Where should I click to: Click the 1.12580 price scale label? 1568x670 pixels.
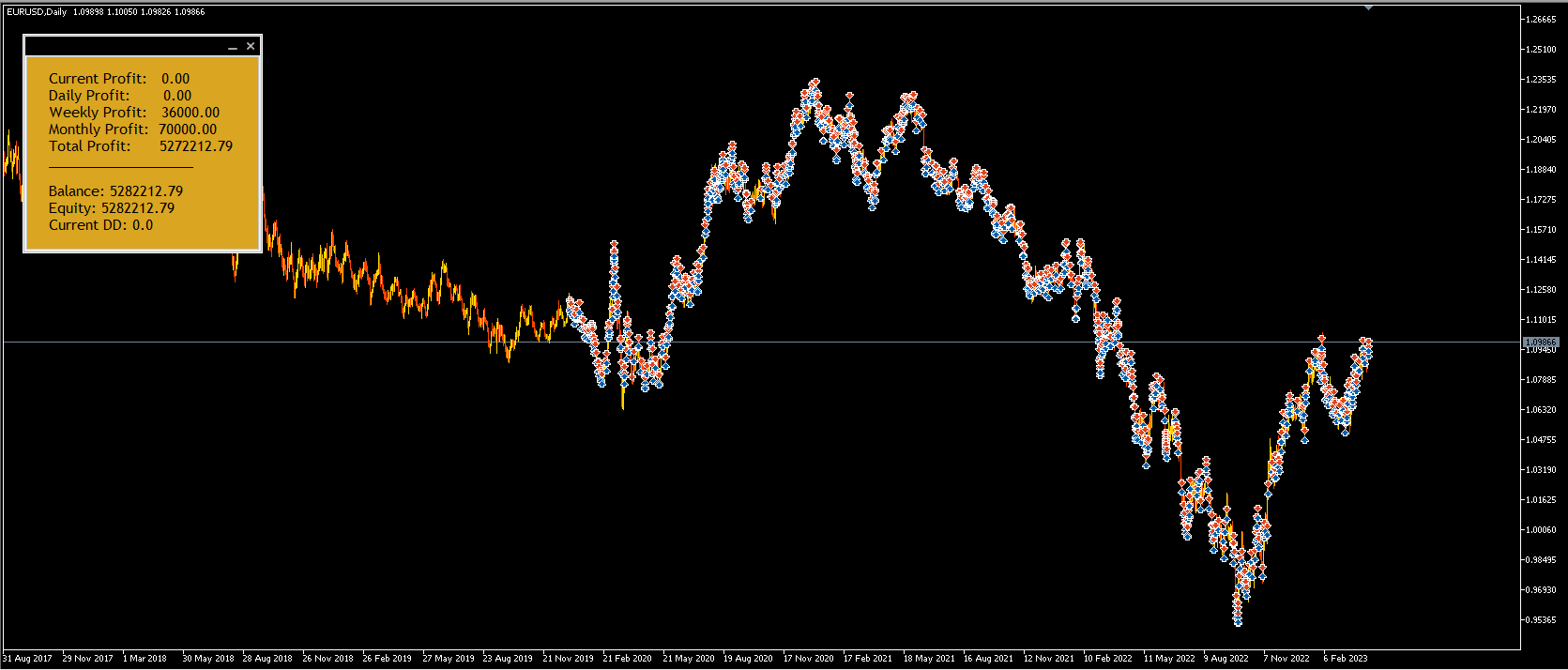[x=1541, y=290]
